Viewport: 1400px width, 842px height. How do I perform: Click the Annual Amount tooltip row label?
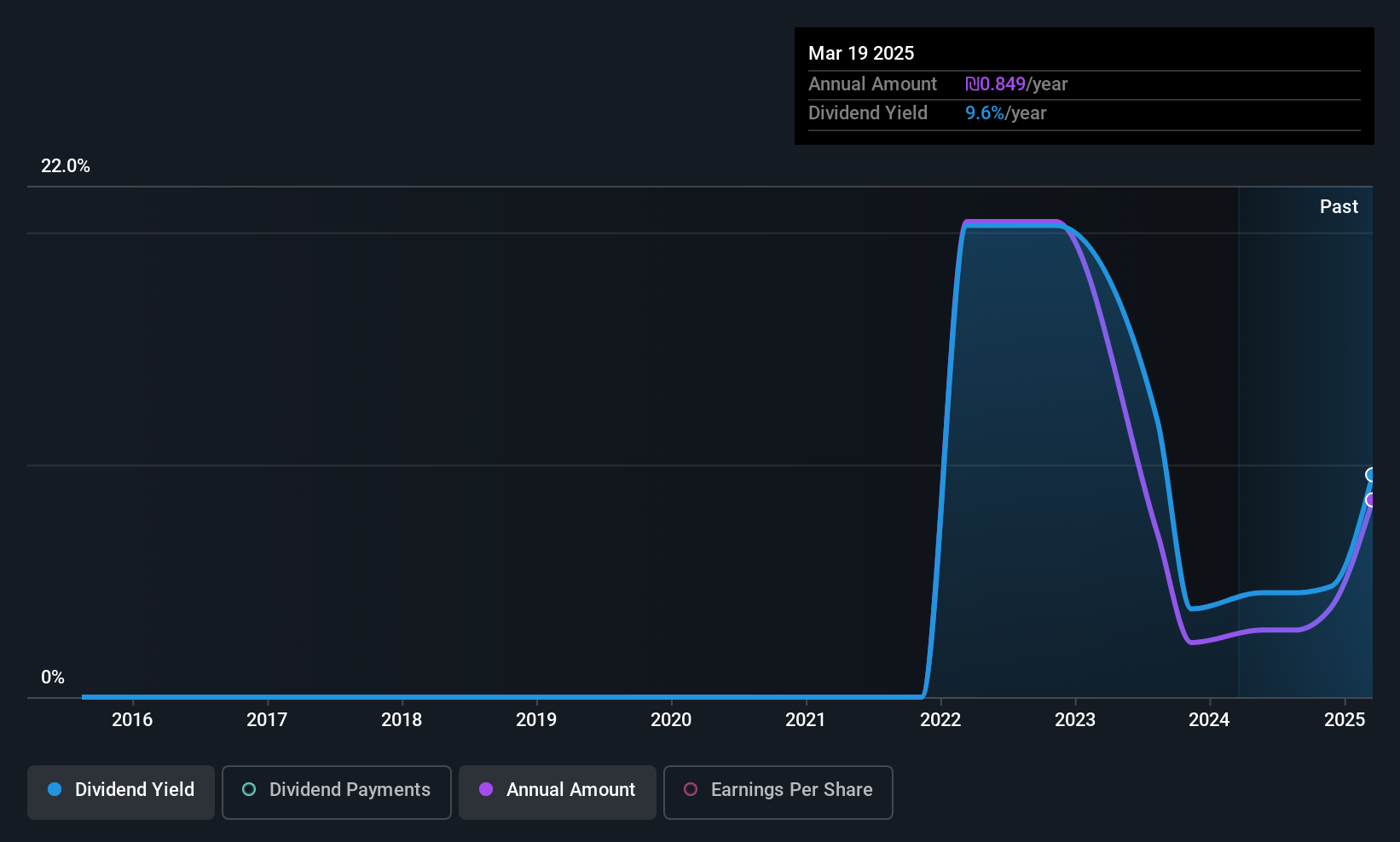(x=872, y=84)
